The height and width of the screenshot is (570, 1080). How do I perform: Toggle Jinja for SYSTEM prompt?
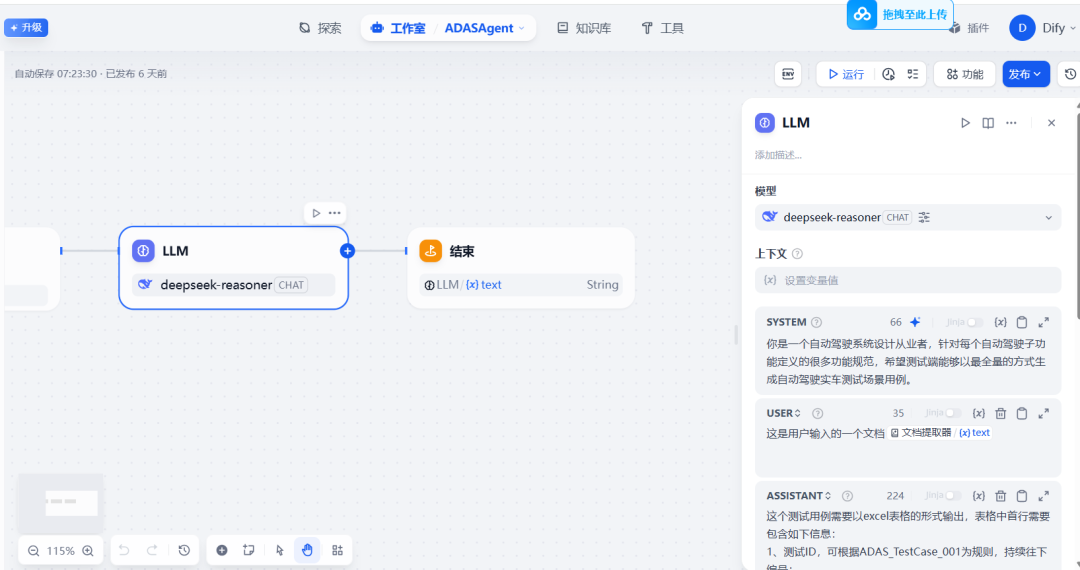[975, 322]
